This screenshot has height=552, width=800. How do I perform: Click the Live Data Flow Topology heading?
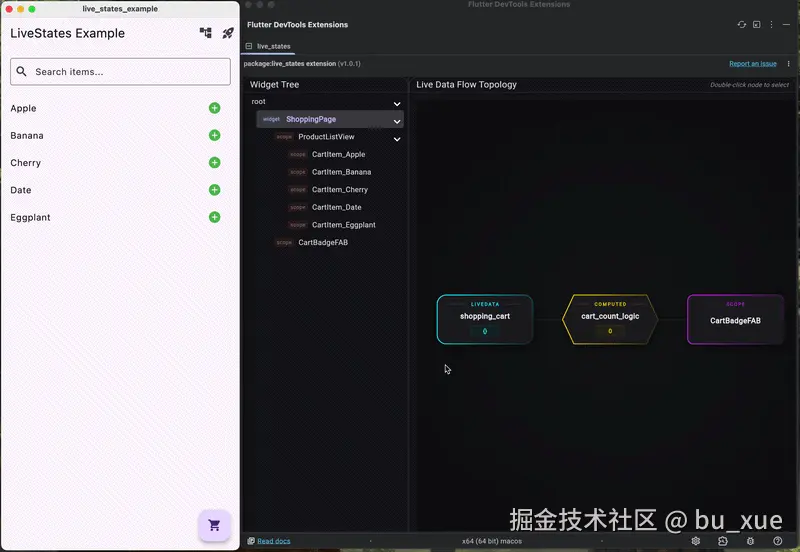(466, 85)
